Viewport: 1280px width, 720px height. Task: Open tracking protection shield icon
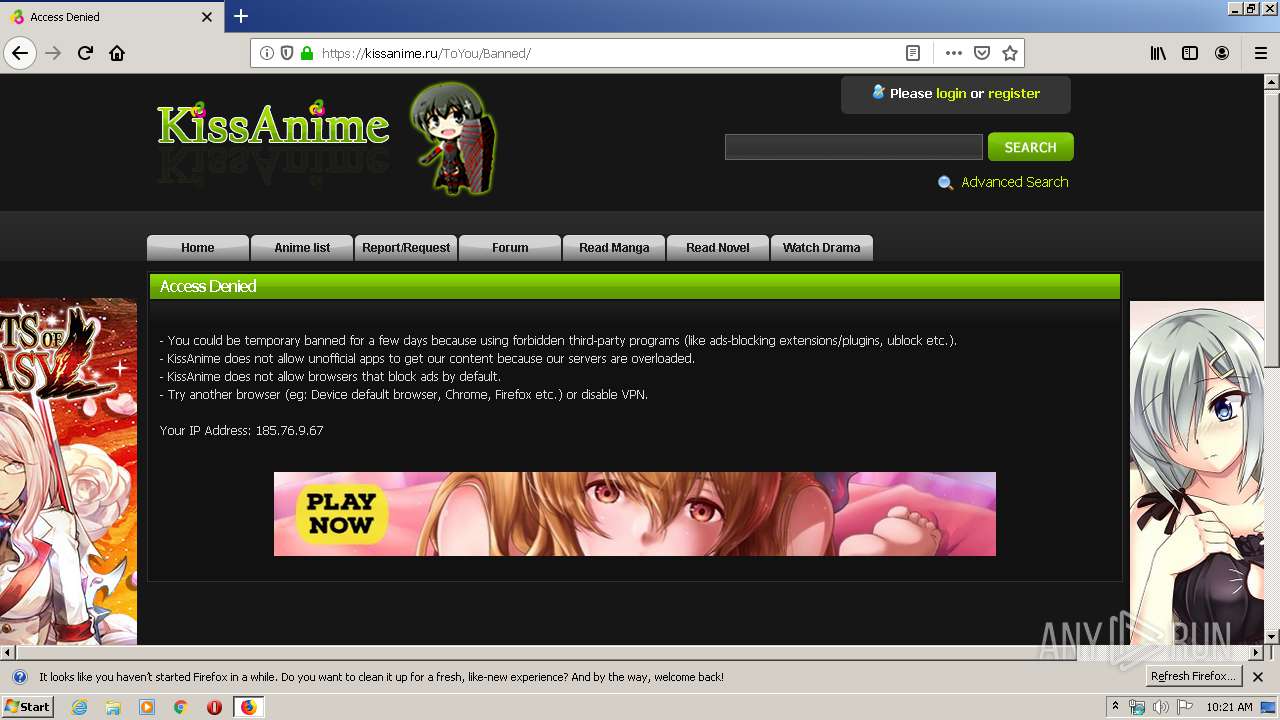(x=287, y=53)
